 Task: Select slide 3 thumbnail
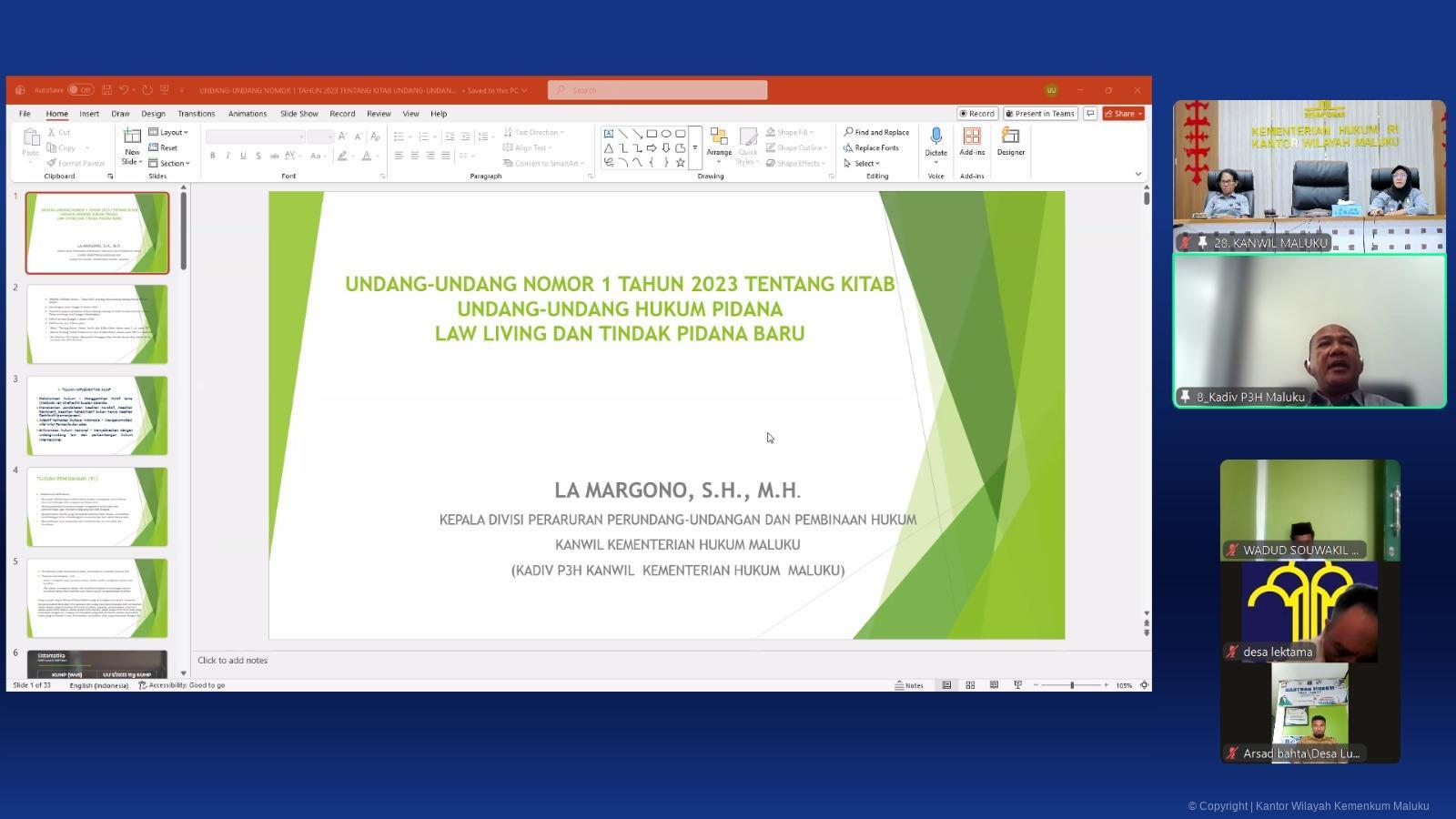(x=97, y=415)
